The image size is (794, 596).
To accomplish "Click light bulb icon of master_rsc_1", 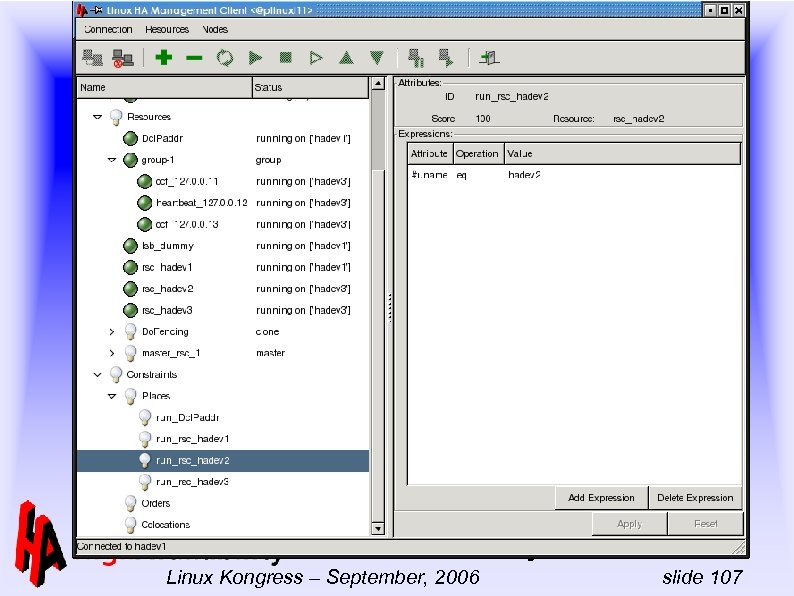I will click(x=130, y=353).
